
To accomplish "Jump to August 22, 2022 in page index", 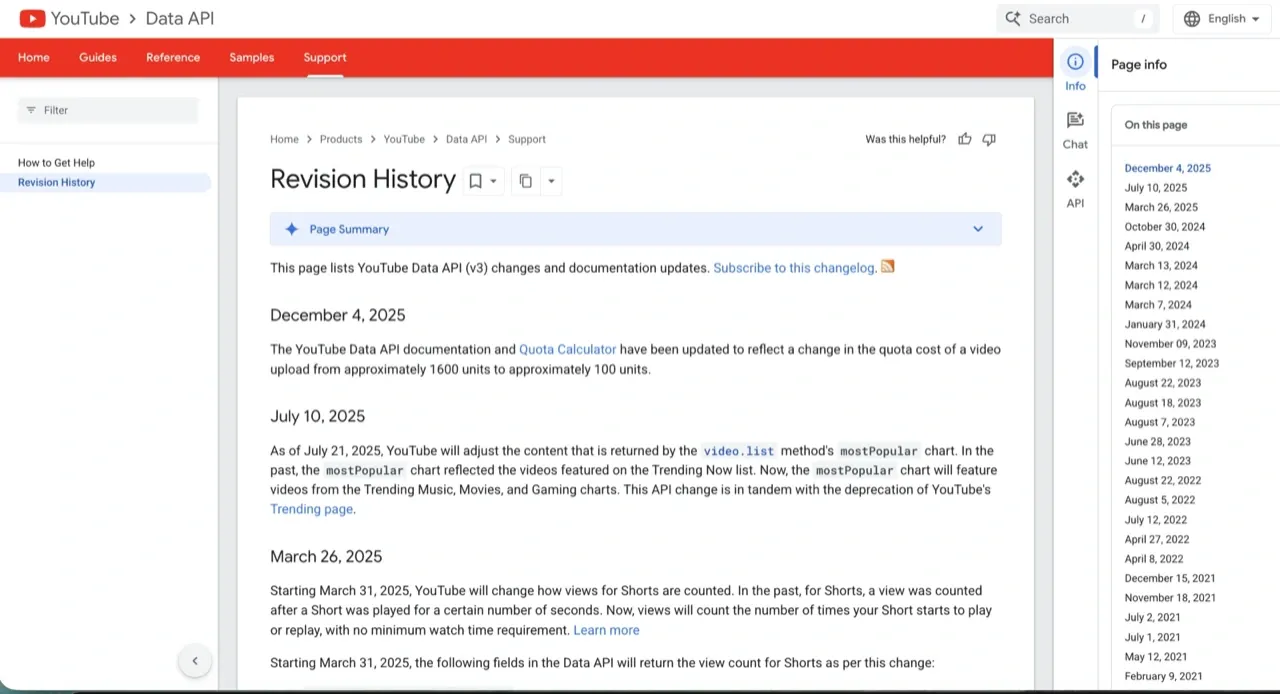I will [1162, 481].
